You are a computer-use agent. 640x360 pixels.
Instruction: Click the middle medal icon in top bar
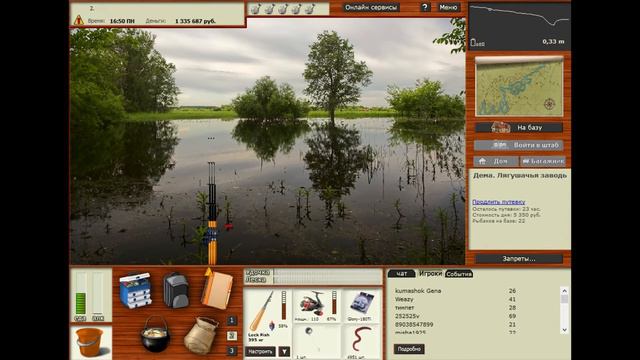282,9
